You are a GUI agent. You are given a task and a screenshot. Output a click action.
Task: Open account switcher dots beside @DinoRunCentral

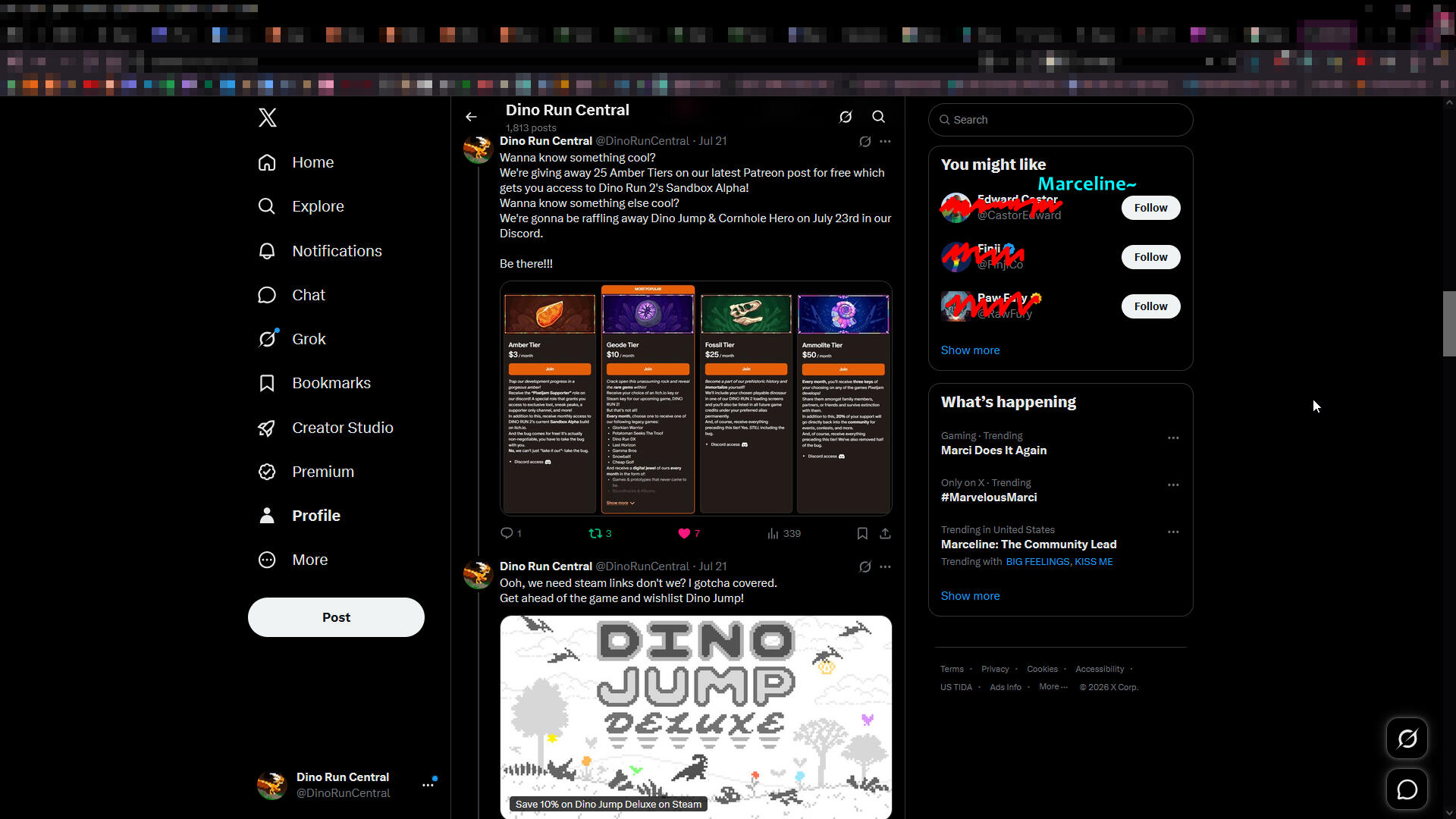coord(428,785)
